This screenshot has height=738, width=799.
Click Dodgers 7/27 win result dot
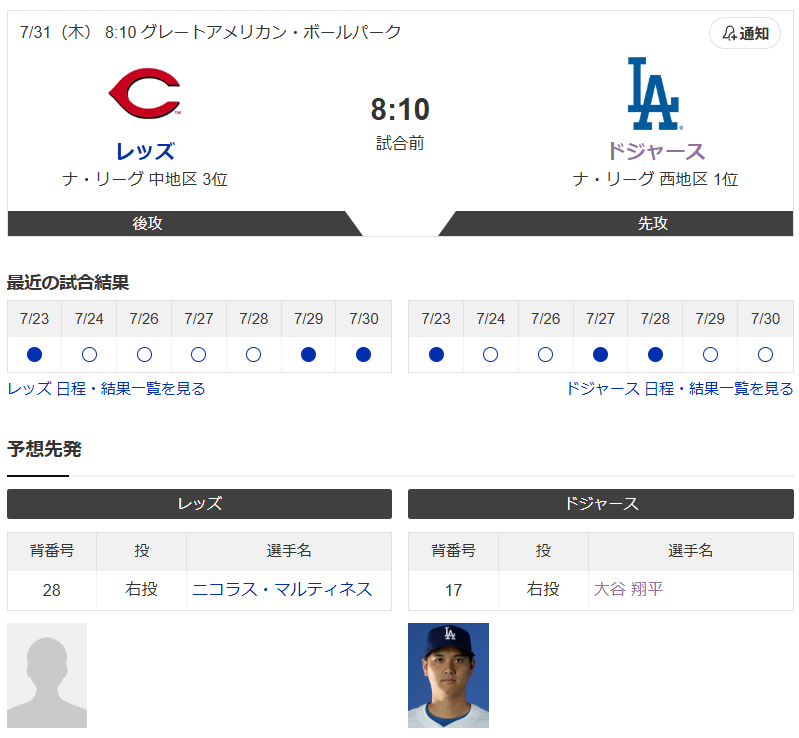point(600,354)
